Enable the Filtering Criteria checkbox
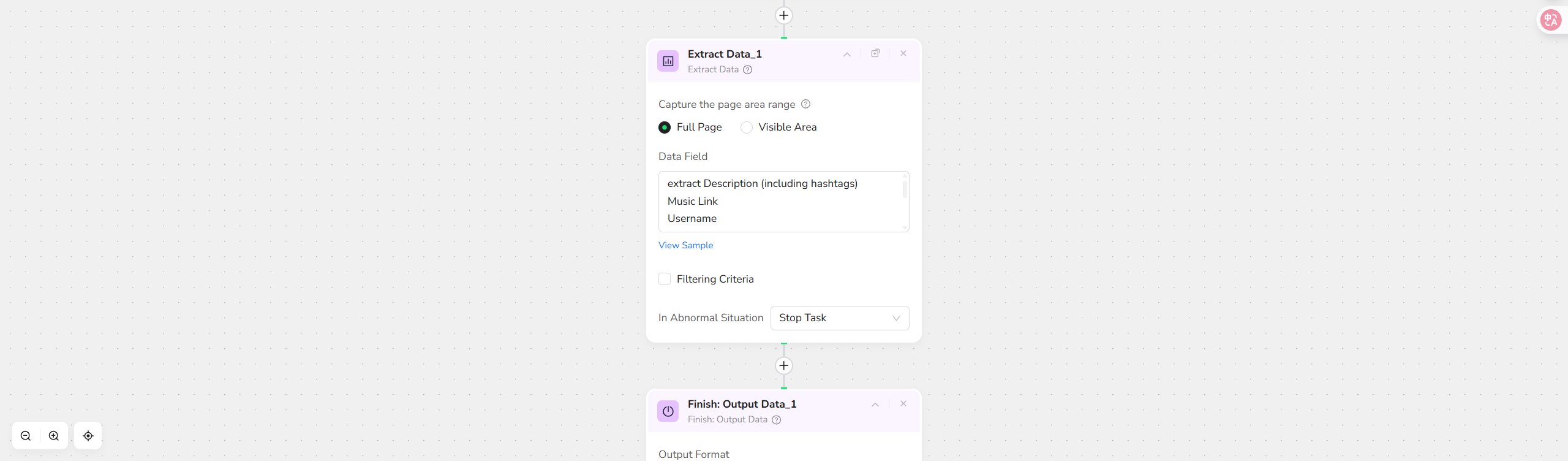1568x461 pixels. click(x=665, y=279)
